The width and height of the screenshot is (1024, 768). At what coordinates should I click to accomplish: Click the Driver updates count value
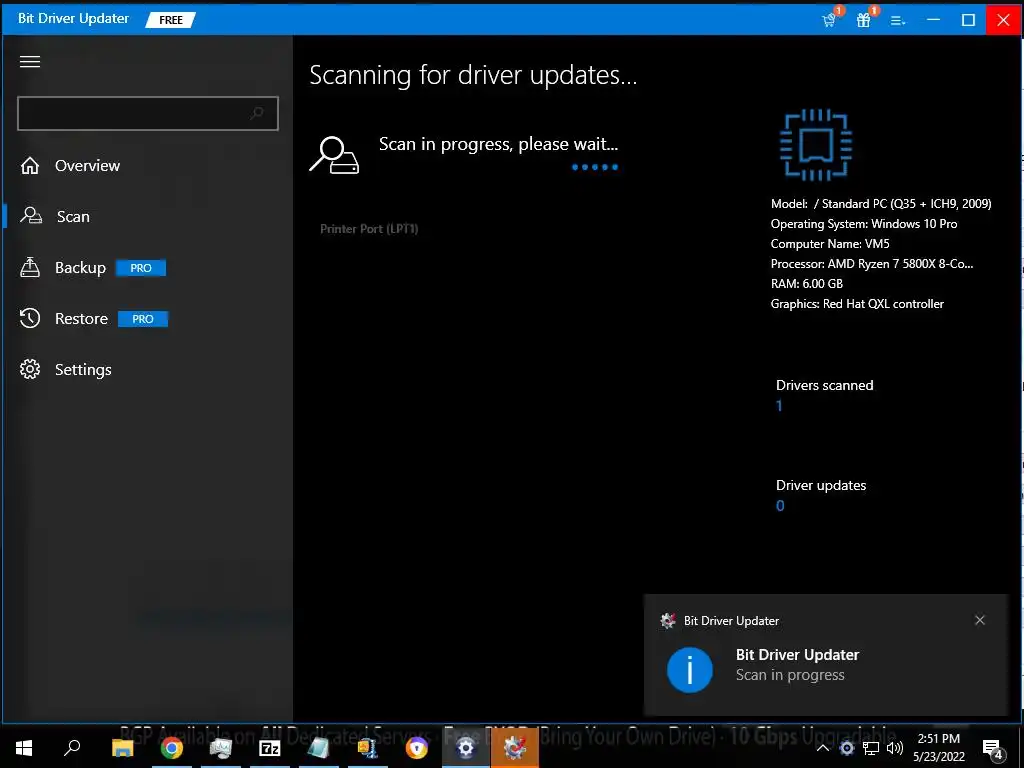[x=780, y=505]
